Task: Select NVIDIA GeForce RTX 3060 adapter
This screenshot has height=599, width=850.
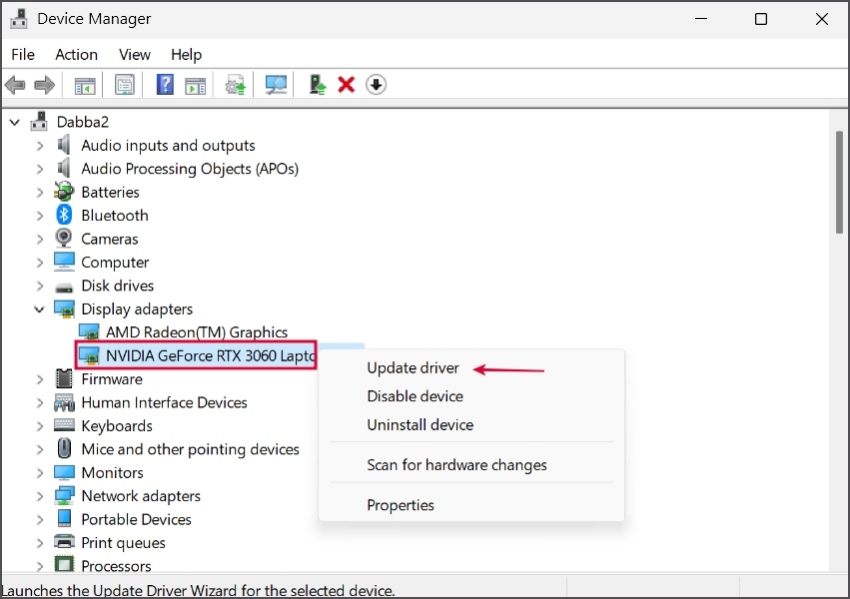Action: click(x=210, y=356)
